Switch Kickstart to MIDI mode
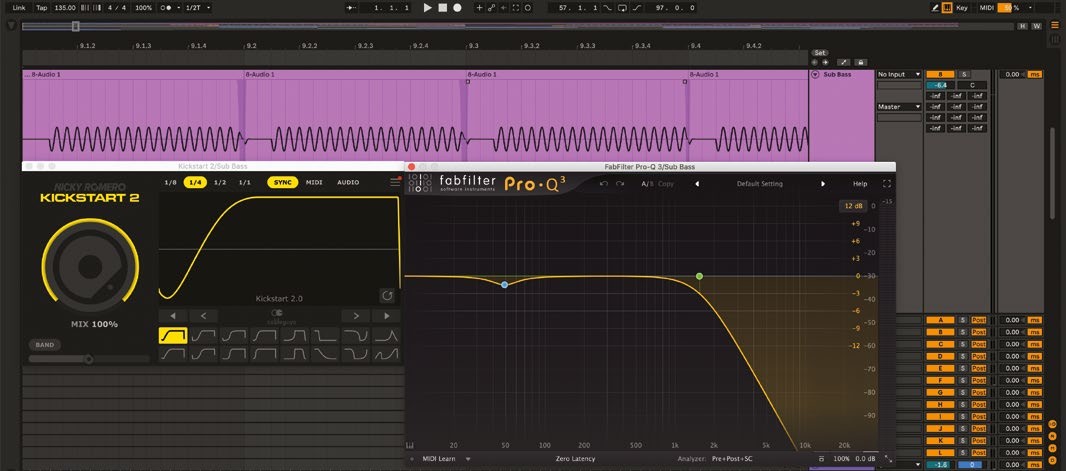The width and height of the screenshot is (1066, 471). coord(314,182)
